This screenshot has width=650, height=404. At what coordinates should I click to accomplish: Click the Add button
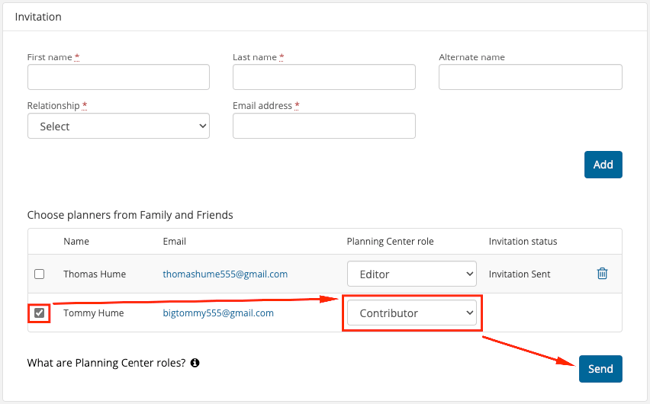(x=603, y=165)
